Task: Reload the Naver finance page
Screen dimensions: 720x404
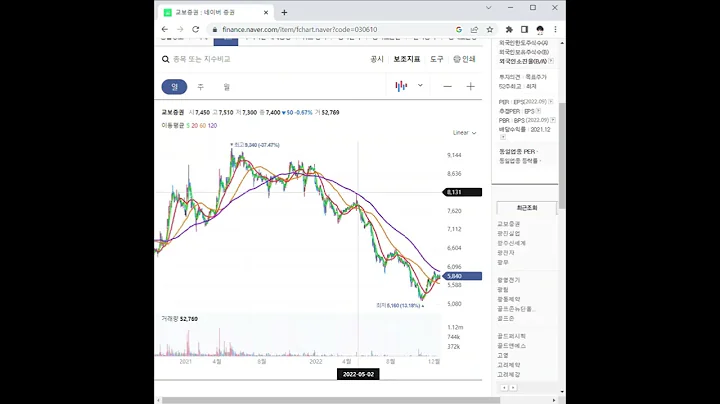Action: coord(196,29)
